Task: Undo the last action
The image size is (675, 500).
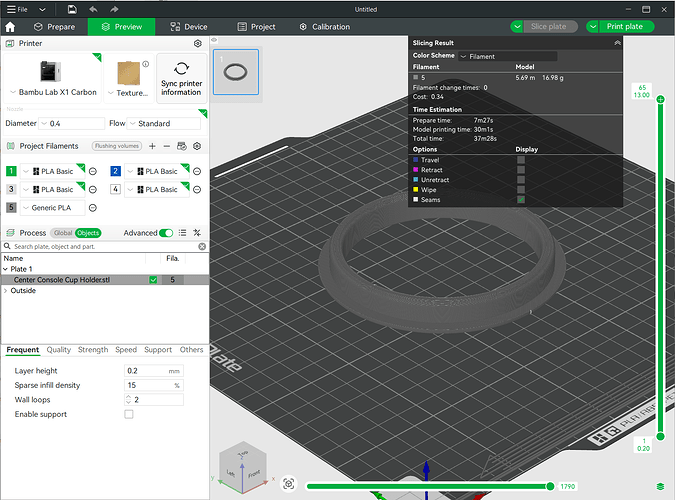Action: pos(93,9)
